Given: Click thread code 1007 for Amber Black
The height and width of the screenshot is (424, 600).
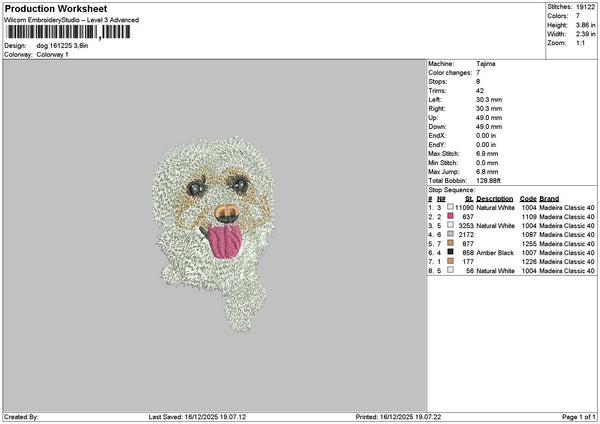Looking at the screenshot, I should pyautogui.click(x=529, y=253).
